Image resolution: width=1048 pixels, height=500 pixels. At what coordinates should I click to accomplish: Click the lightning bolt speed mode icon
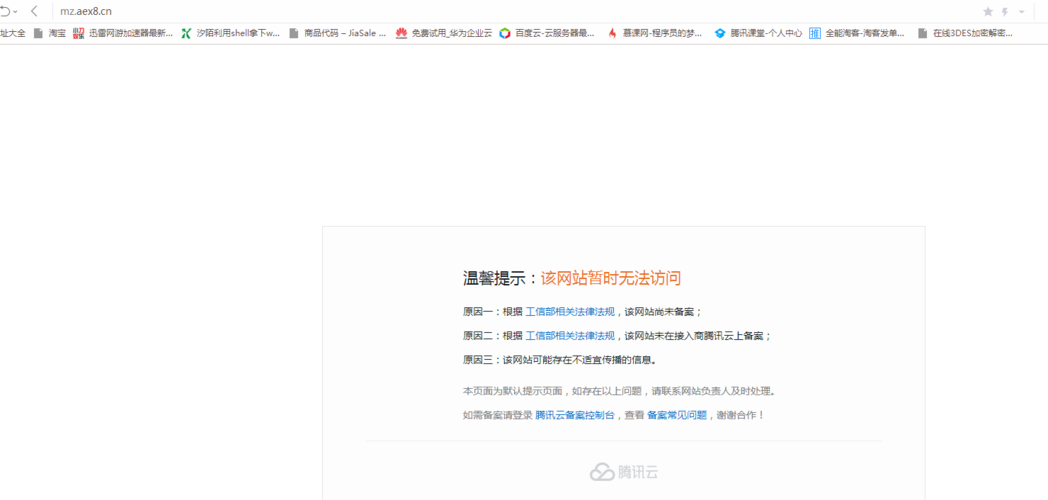tap(1005, 12)
